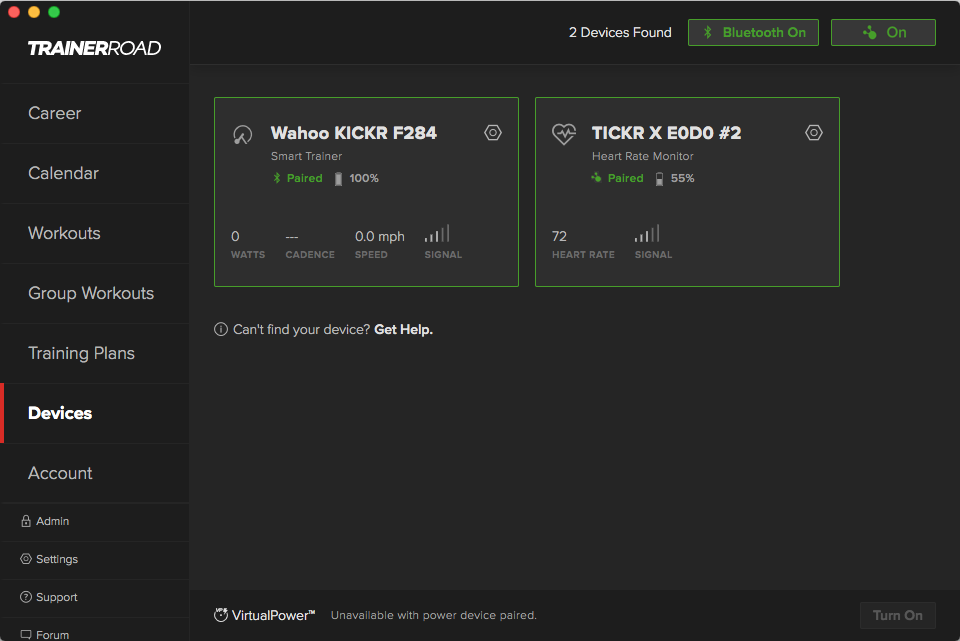Click the battery icon showing 55%

coord(659,179)
